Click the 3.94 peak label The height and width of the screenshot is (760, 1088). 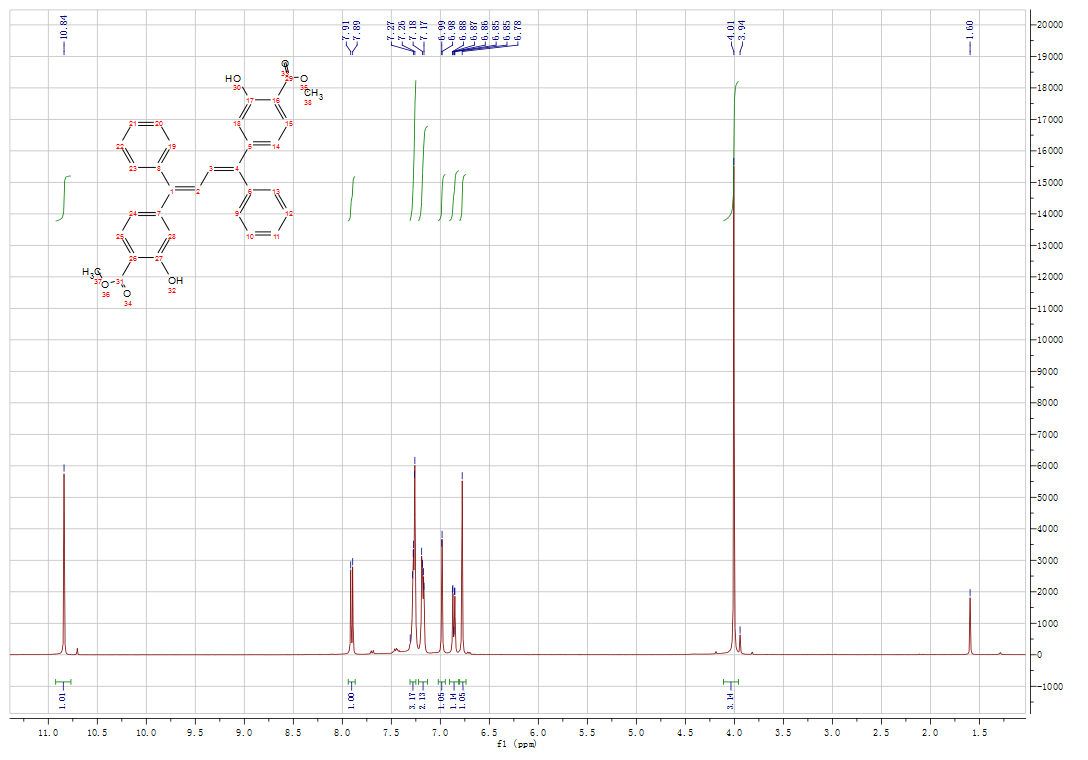coord(742,31)
